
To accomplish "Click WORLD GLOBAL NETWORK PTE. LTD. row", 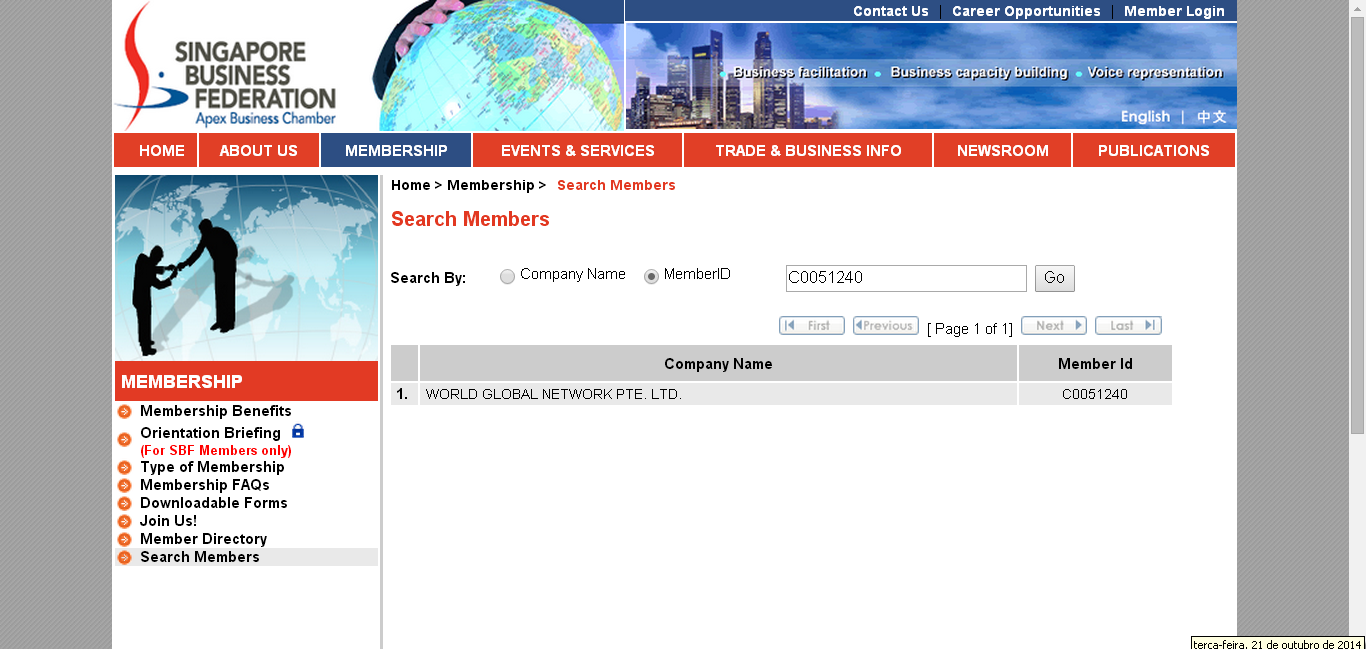I will click(x=718, y=394).
